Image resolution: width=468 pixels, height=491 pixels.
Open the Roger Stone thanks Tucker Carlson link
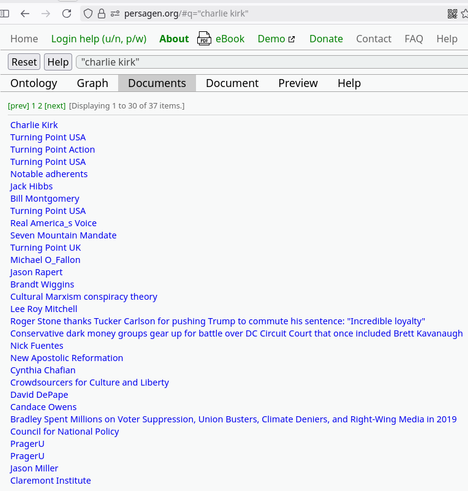pyautogui.click(x=218, y=321)
